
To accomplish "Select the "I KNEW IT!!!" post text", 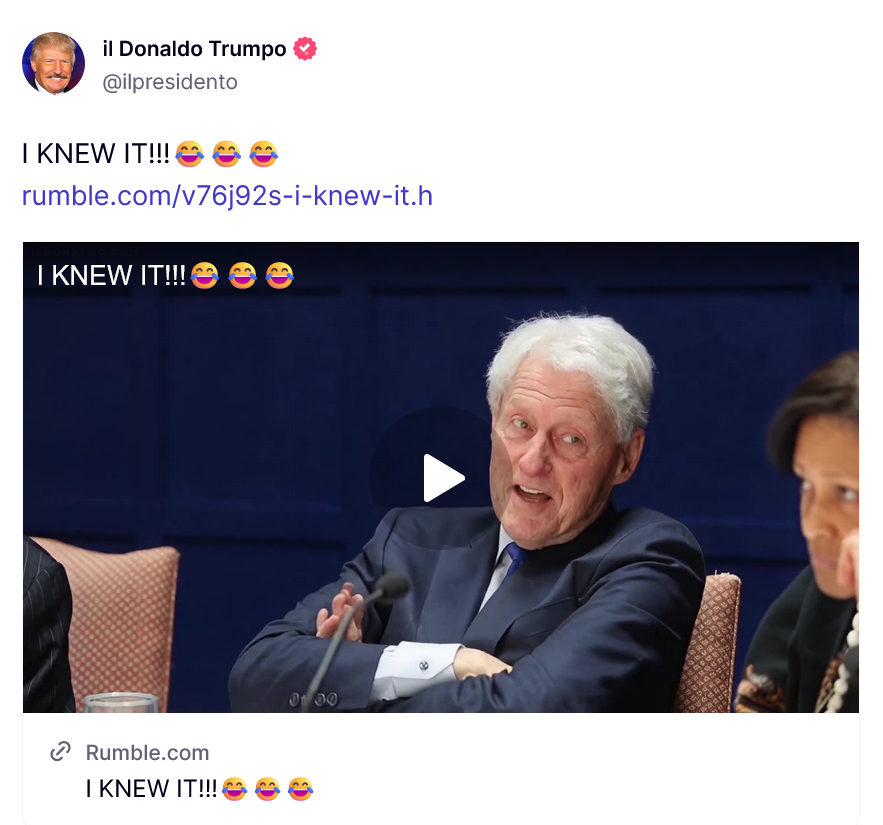I will [x=96, y=154].
